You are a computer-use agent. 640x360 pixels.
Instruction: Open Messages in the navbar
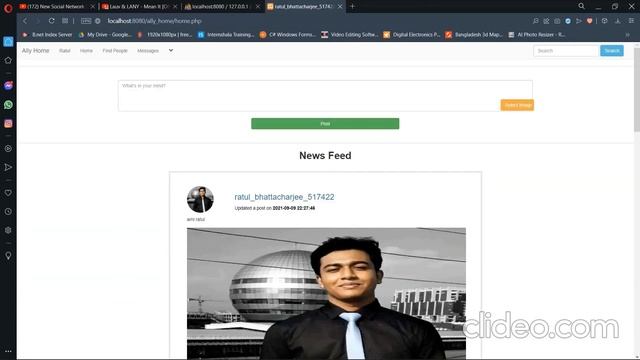tap(148, 51)
